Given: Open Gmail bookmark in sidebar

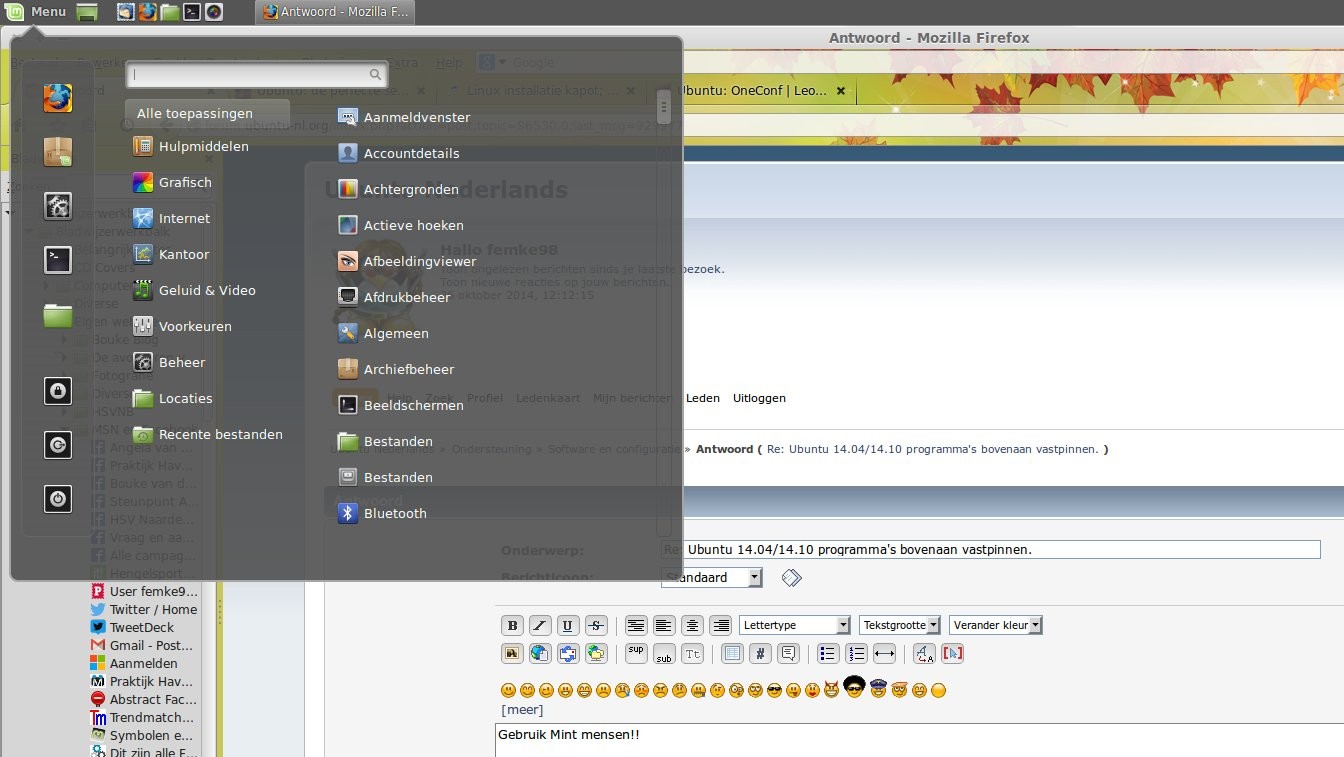Looking at the screenshot, I should 144,645.
